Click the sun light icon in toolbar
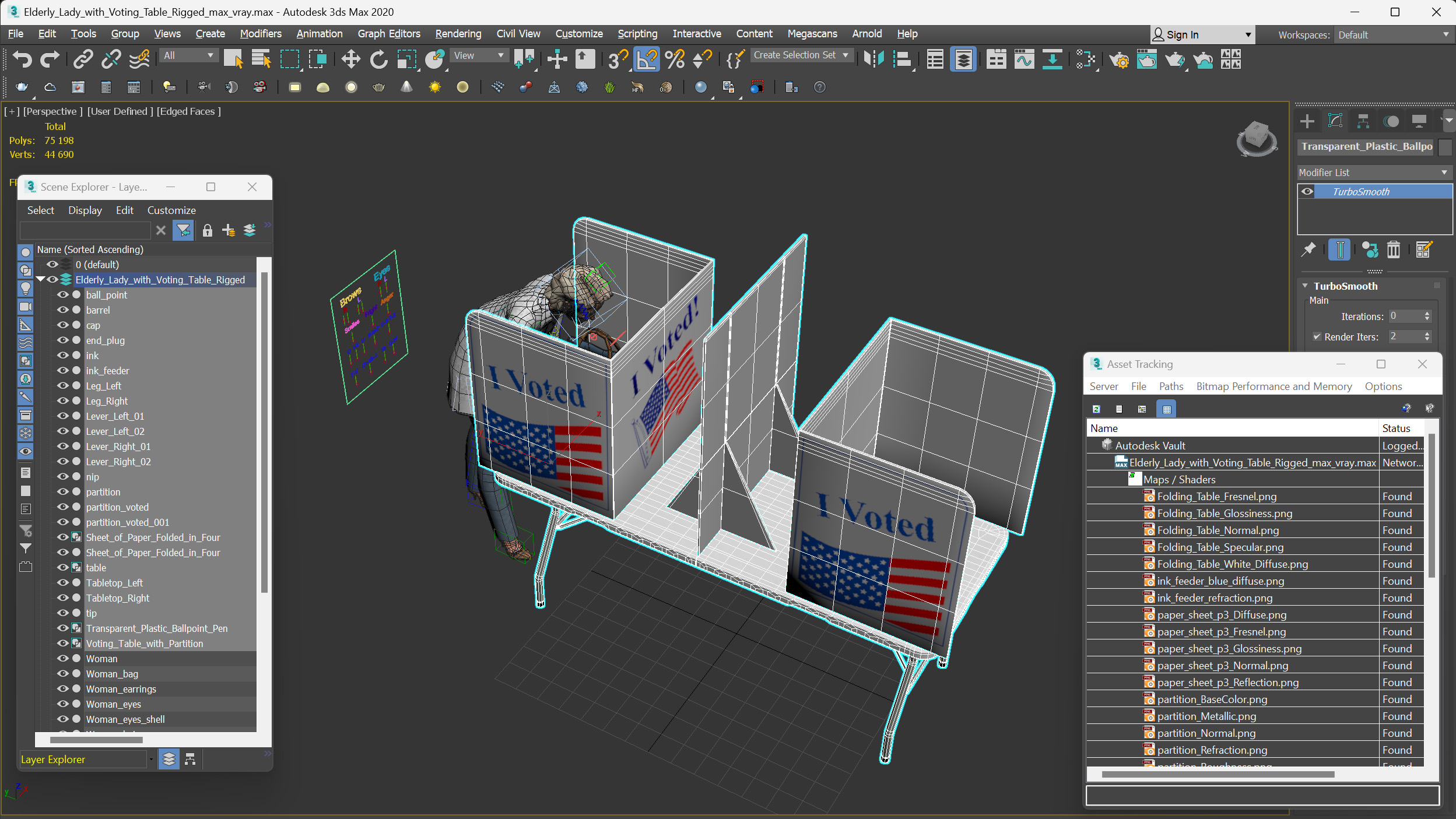Image resolution: width=1456 pixels, height=819 pixels. (x=434, y=87)
